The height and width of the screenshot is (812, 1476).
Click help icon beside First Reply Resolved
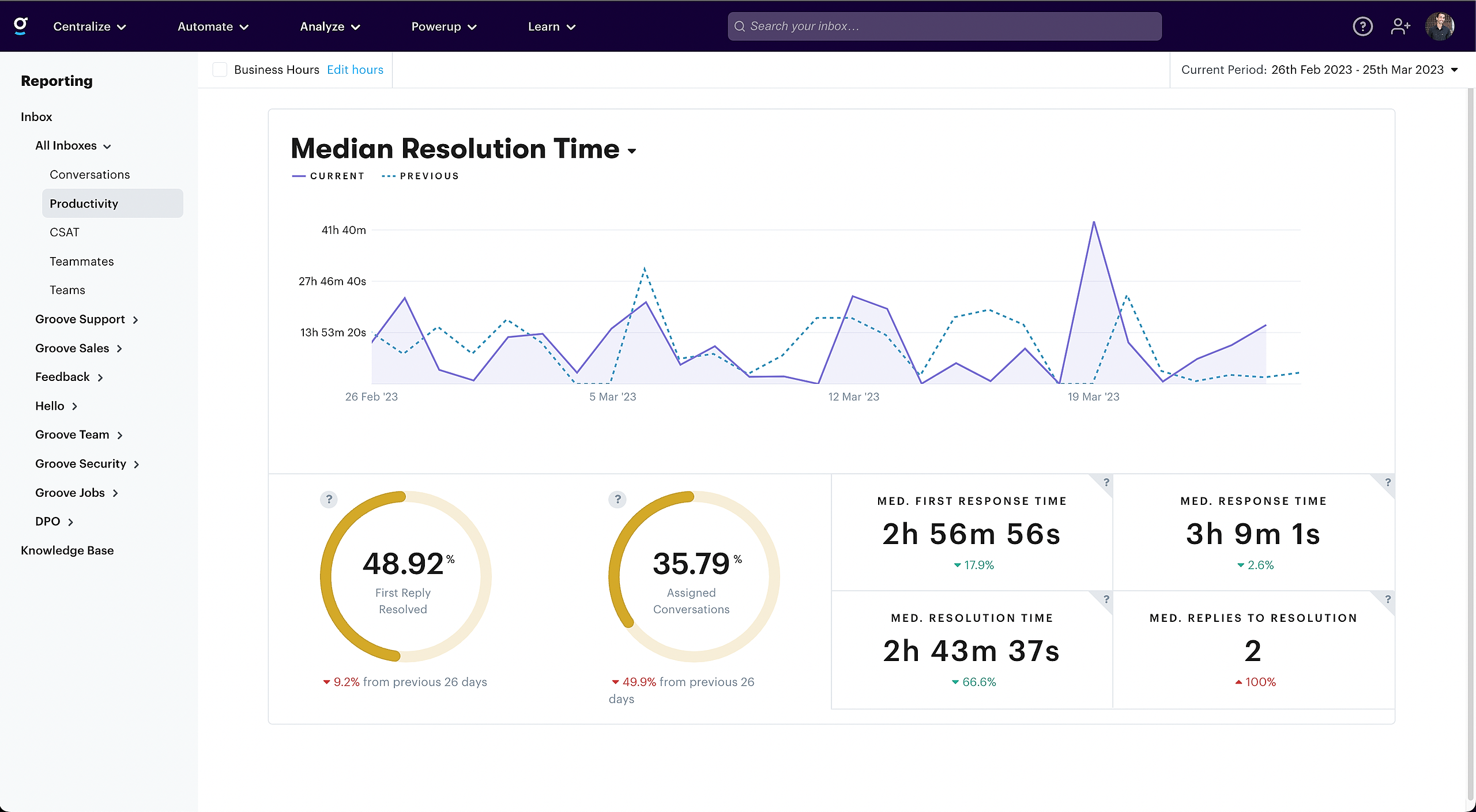329,499
